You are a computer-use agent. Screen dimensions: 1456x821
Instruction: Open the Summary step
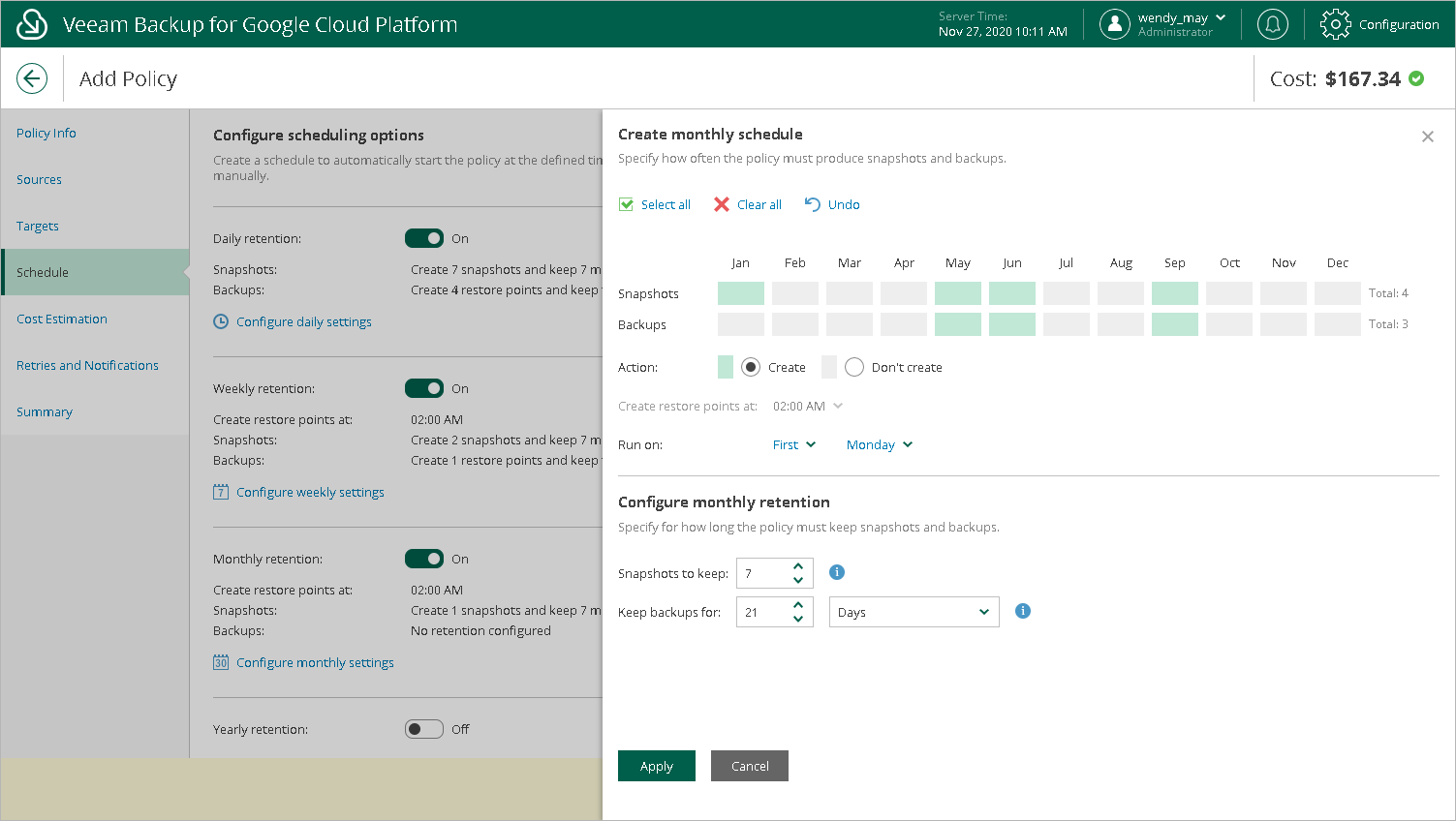point(45,411)
